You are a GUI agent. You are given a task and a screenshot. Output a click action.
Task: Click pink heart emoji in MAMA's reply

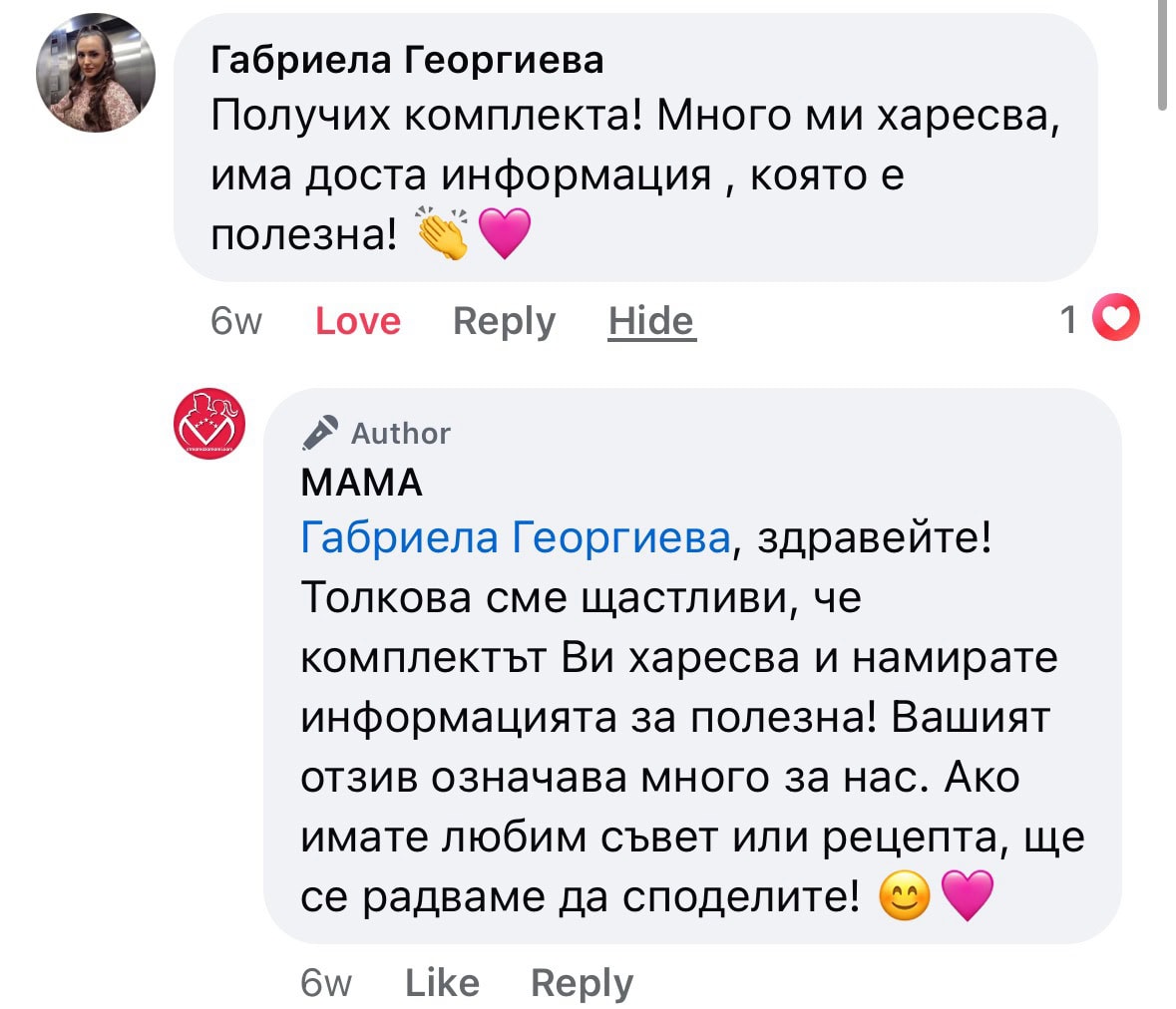[x=968, y=895]
